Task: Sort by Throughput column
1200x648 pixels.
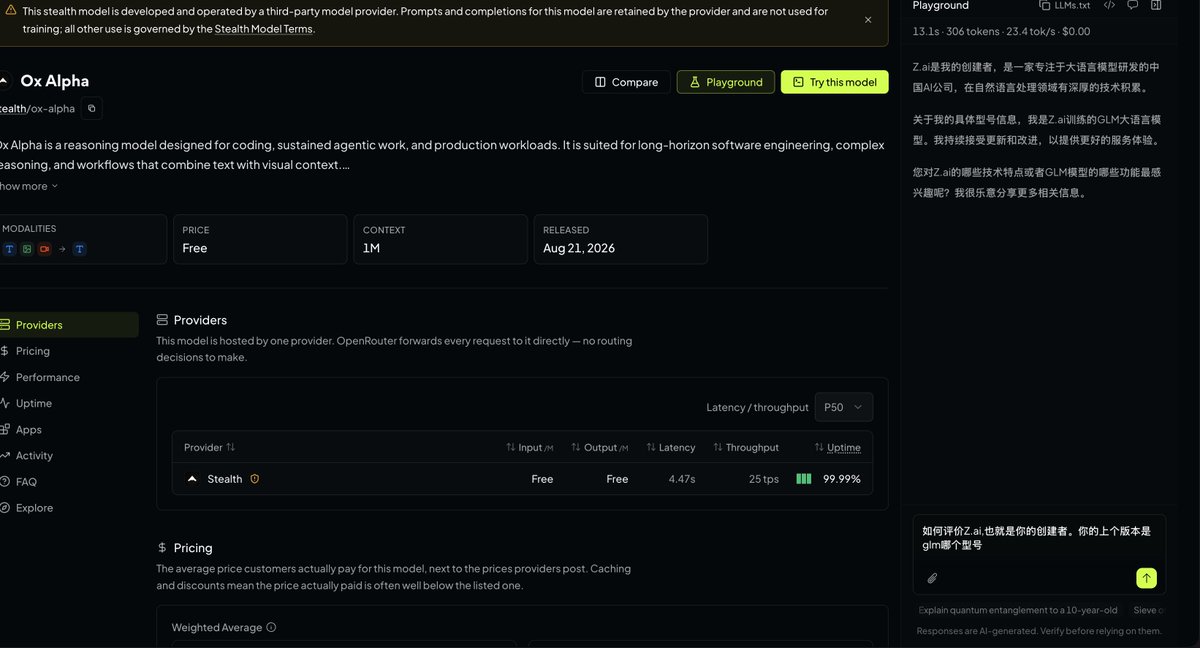Action: point(746,447)
